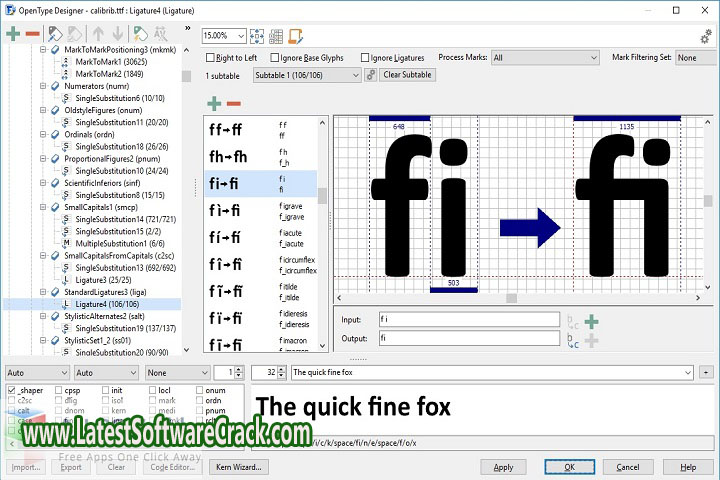This screenshot has width=720, height=480.
Task: Click the plus button right of preview text
Action: pos(706,373)
